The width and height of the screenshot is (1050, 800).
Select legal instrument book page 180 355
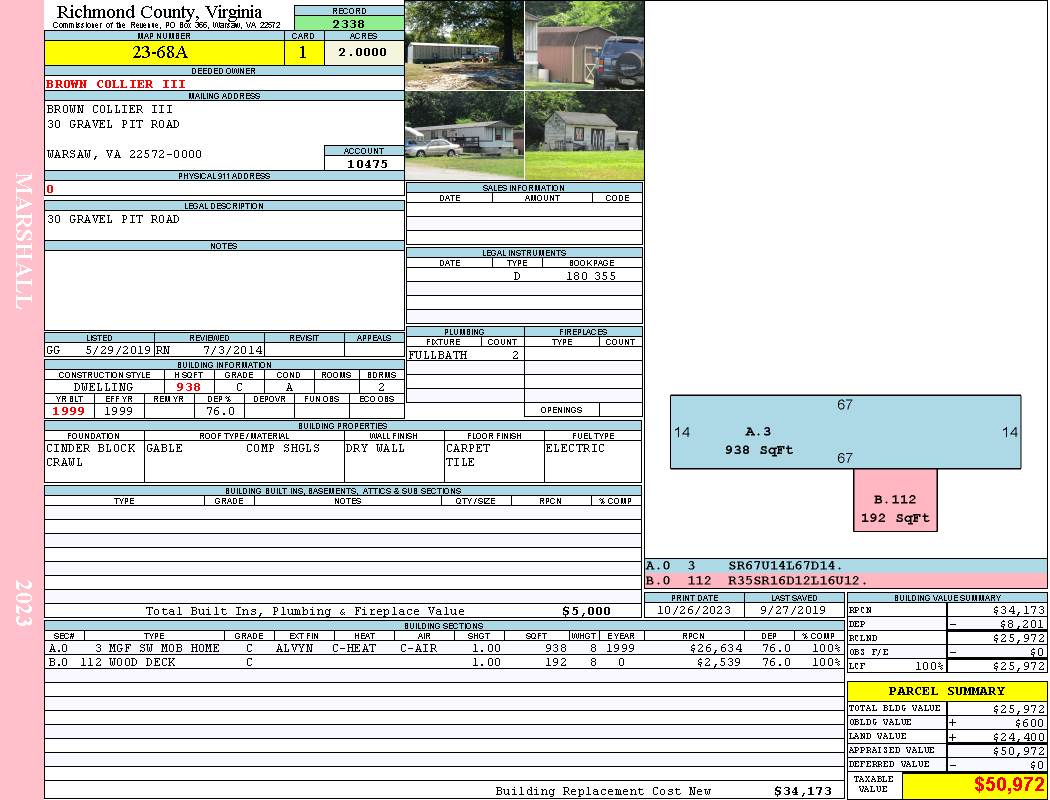coord(590,276)
